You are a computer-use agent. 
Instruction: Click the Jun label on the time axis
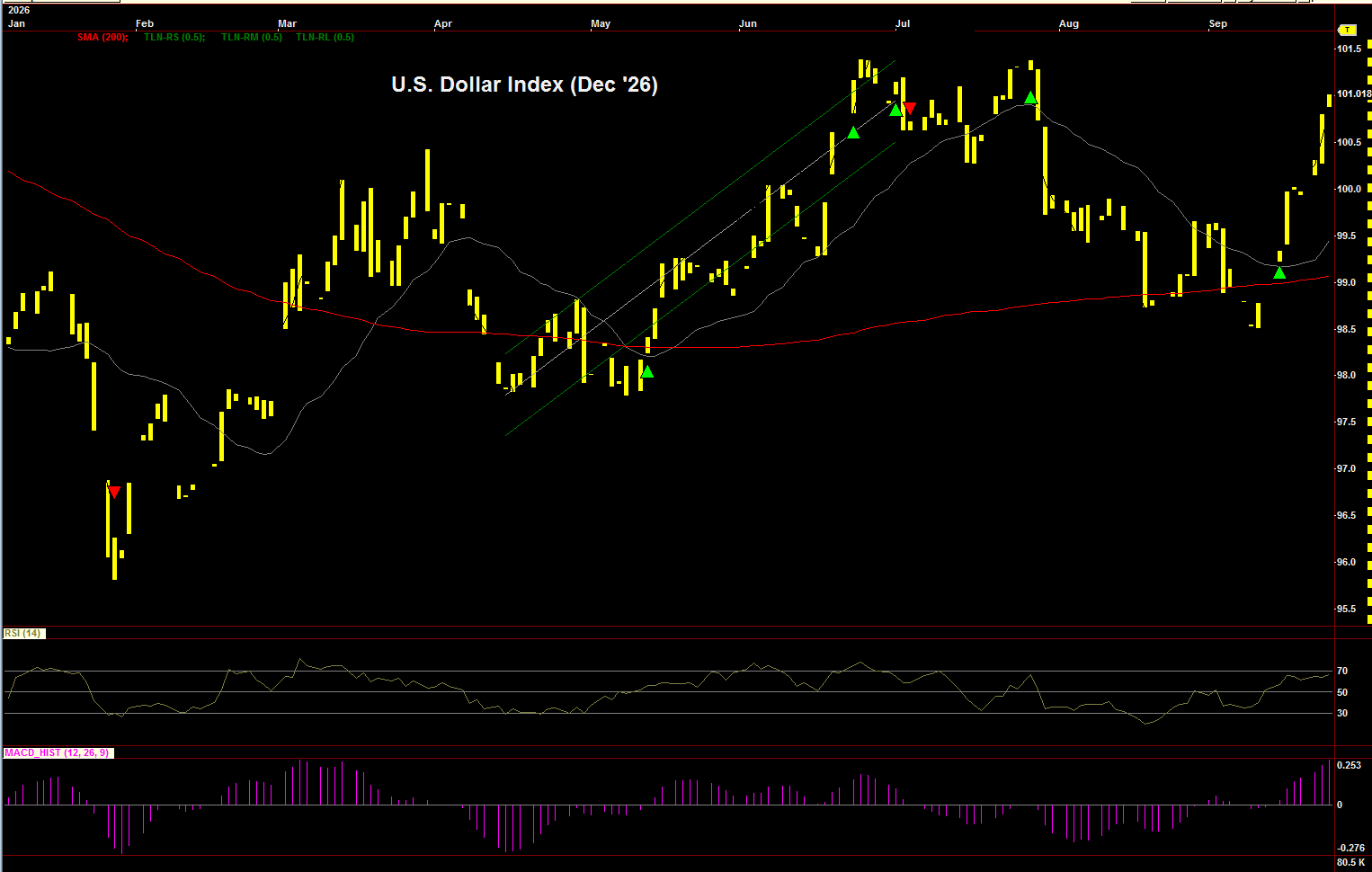748,23
